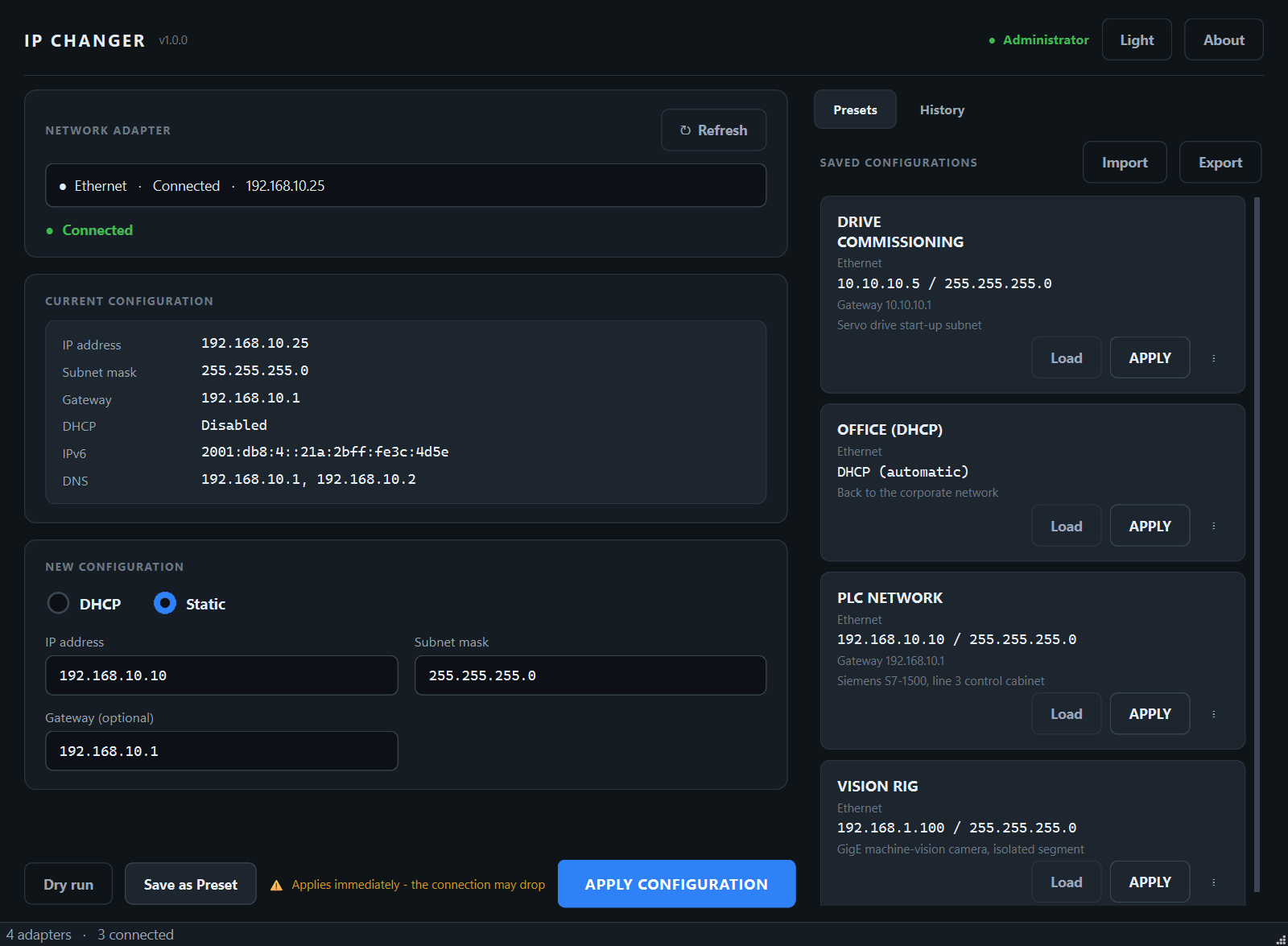The width and height of the screenshot is (1288, 946).
Task: Click the current subnet mask value 255.255.255.0
Action: click(255, 370)
